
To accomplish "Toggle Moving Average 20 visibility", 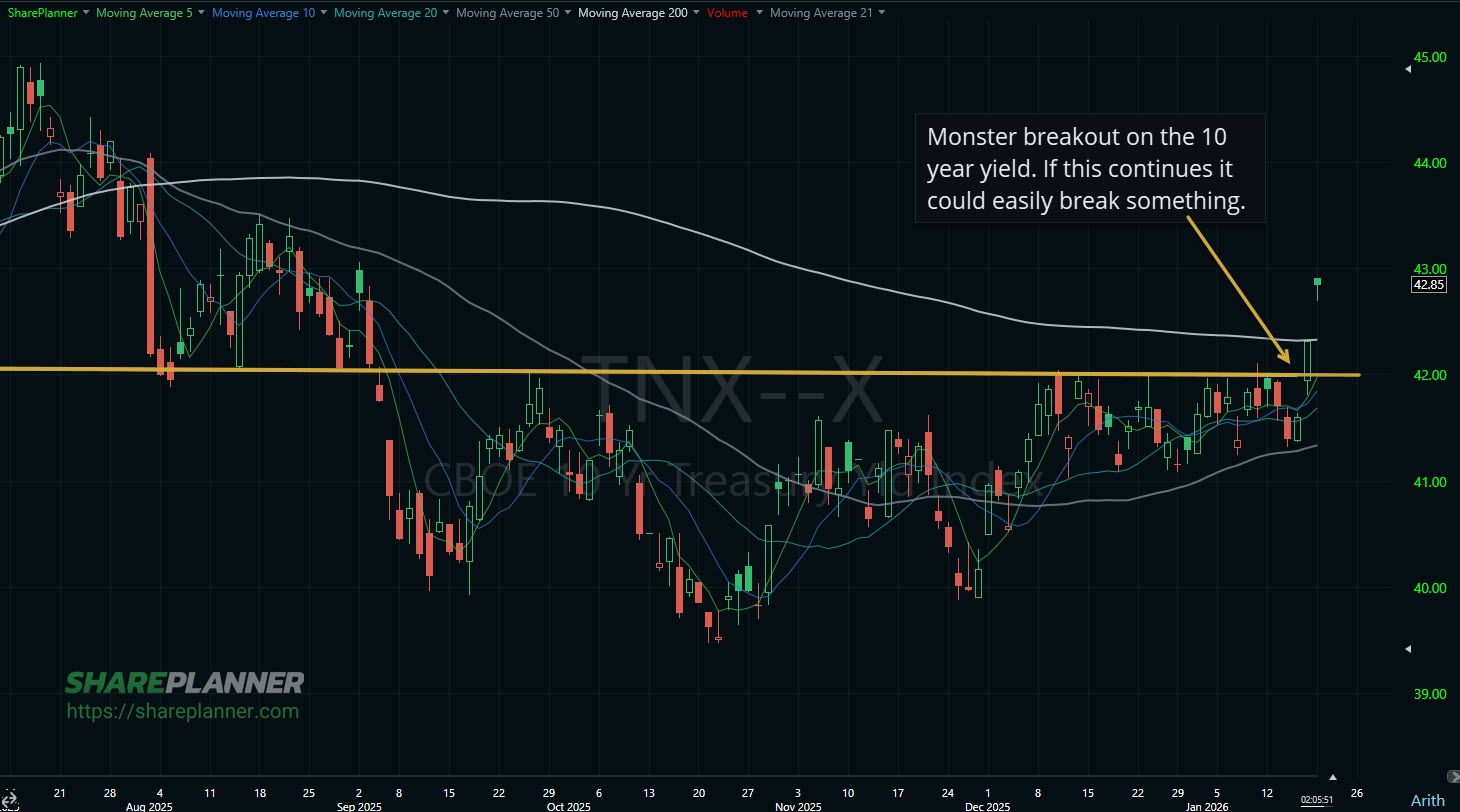I will pos(385,13).
